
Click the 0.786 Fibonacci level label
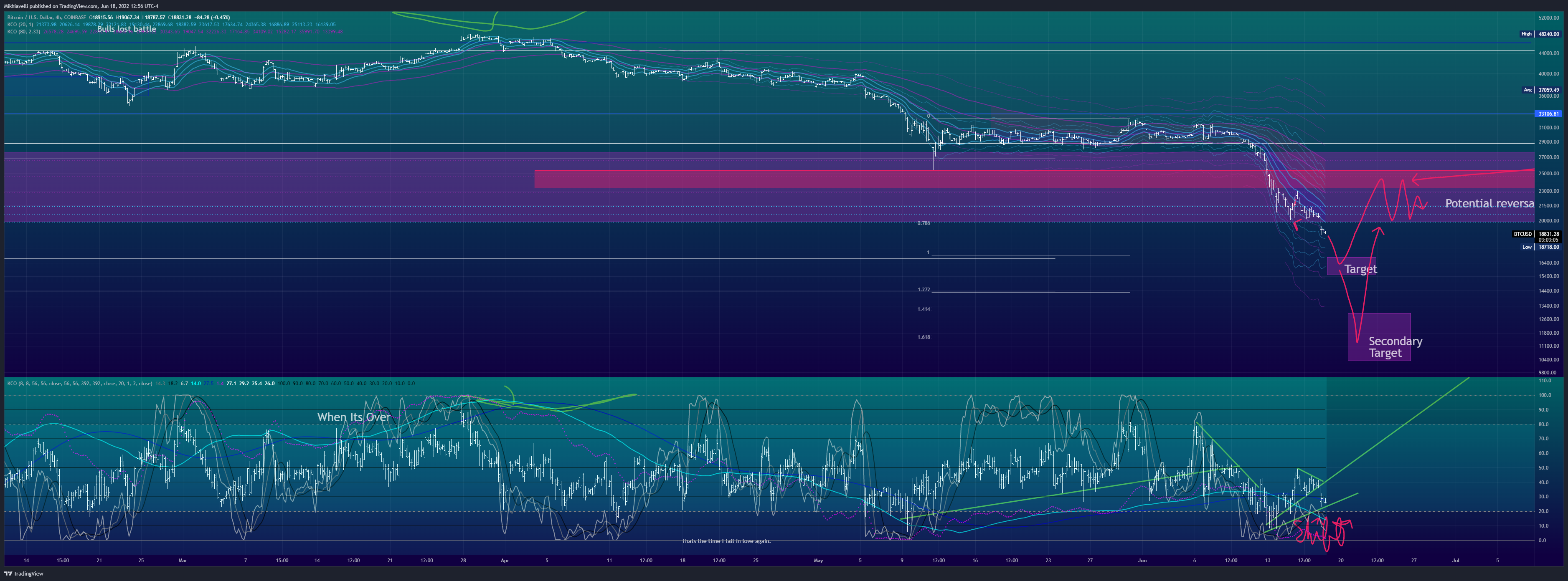pyautogui.click(x=924, y=223)
